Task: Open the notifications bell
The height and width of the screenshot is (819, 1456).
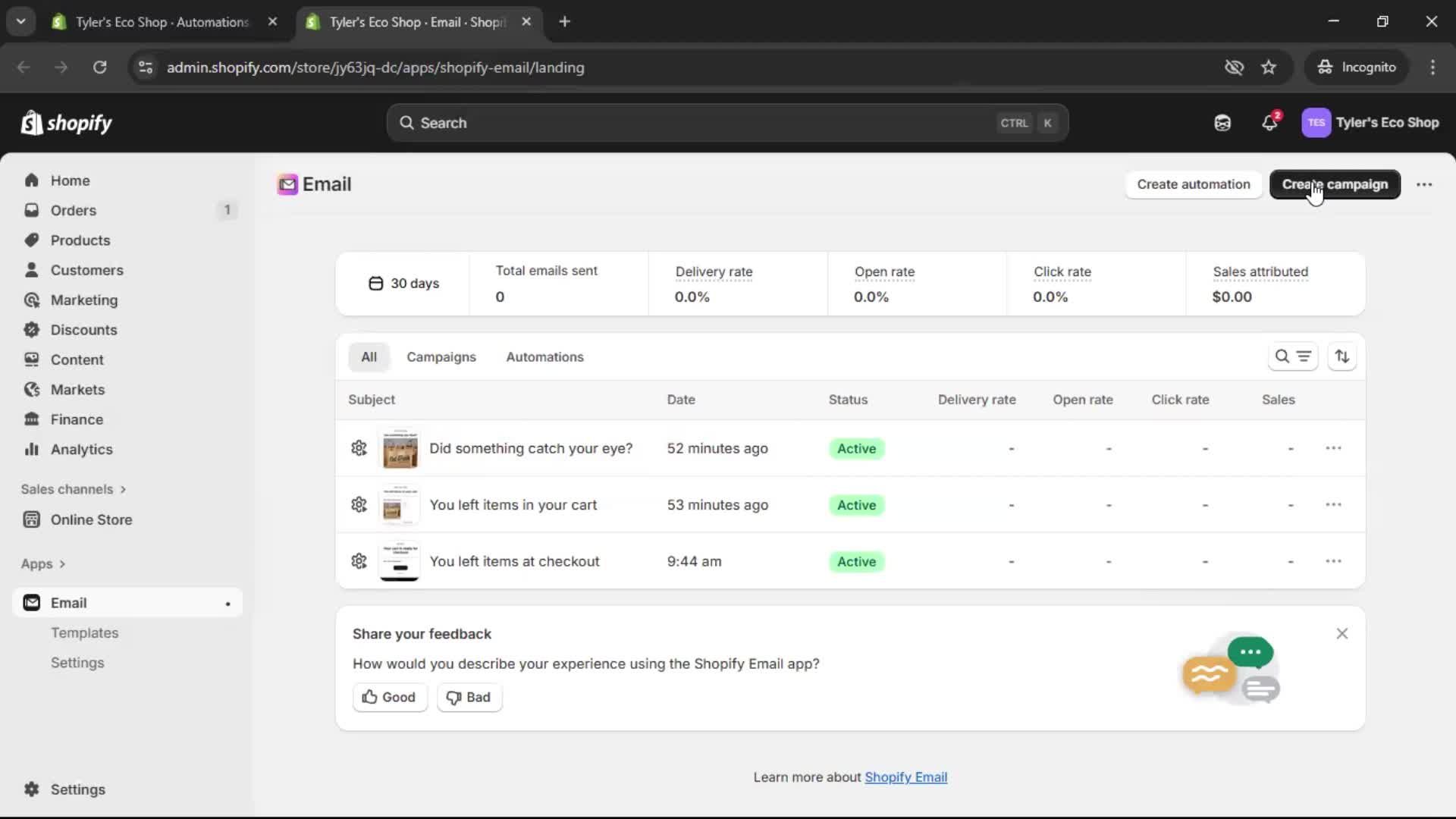Action: [x=1269, y=122]
